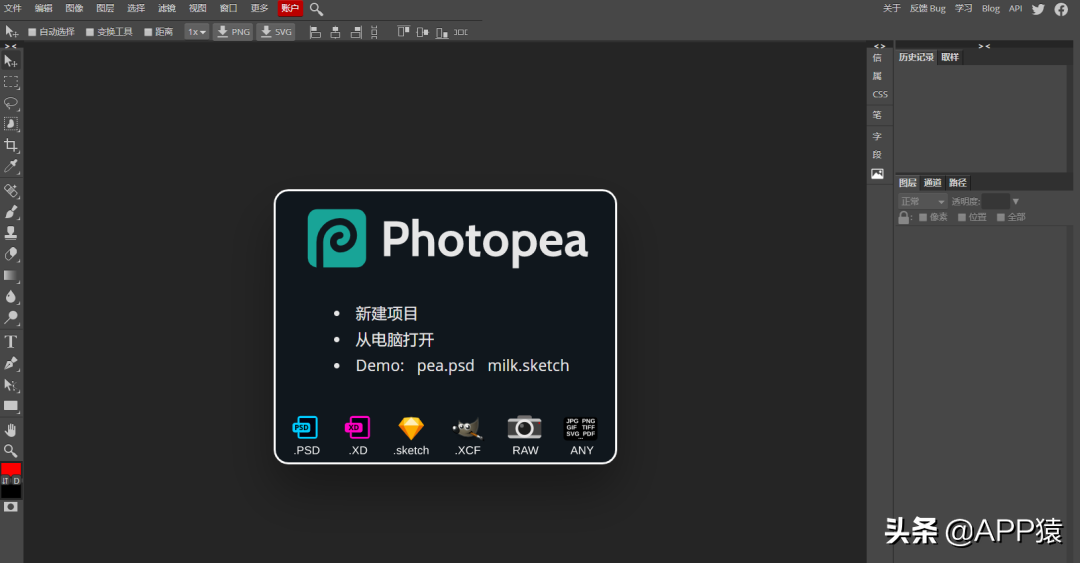Open the 编辑 menu
Image resolution: width=1080 pixels, height=563 pixels.
(43, 8)
